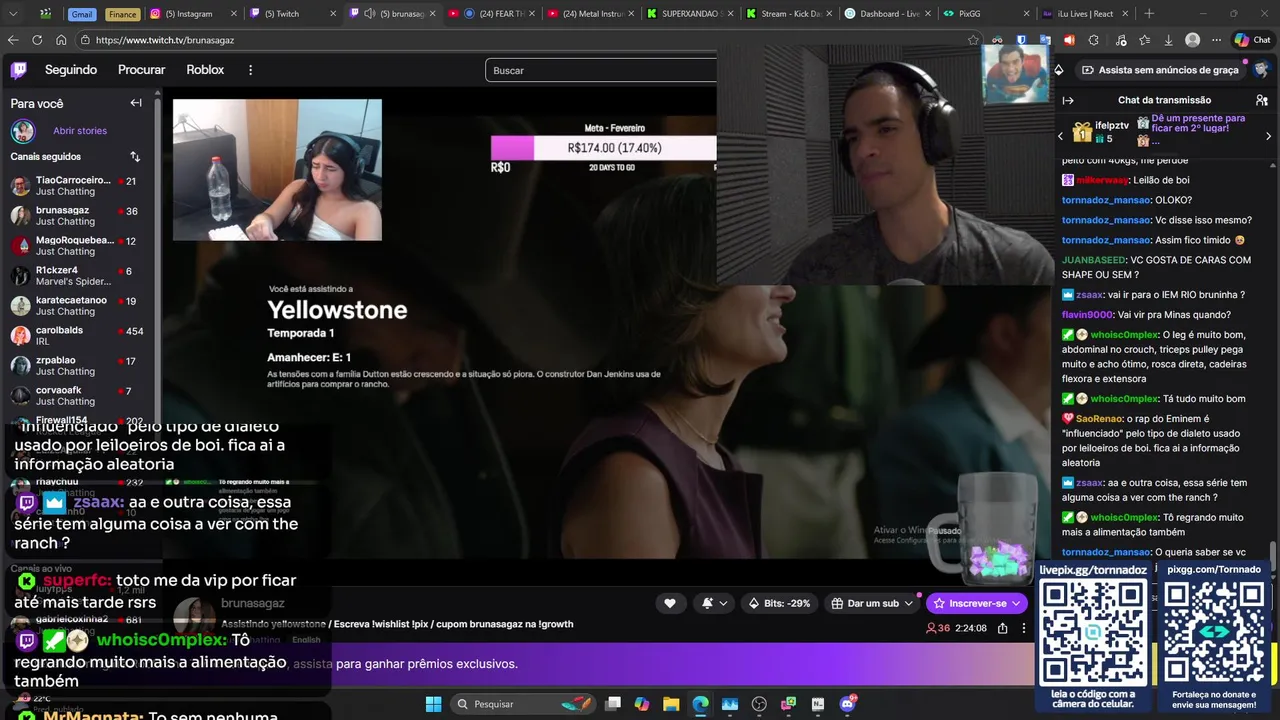Switch to Stream - Kick browser tab
1280x720 pixels.
(x=787, y=14)
